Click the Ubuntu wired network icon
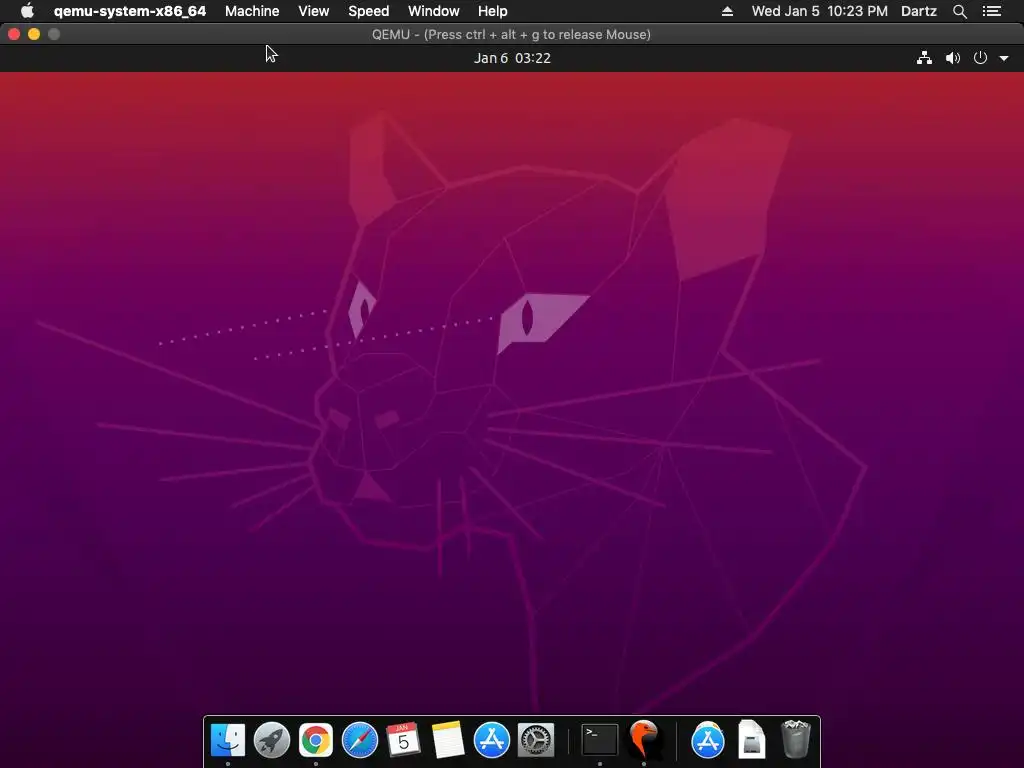1024x768 pixels. click(x=924, y=58)
